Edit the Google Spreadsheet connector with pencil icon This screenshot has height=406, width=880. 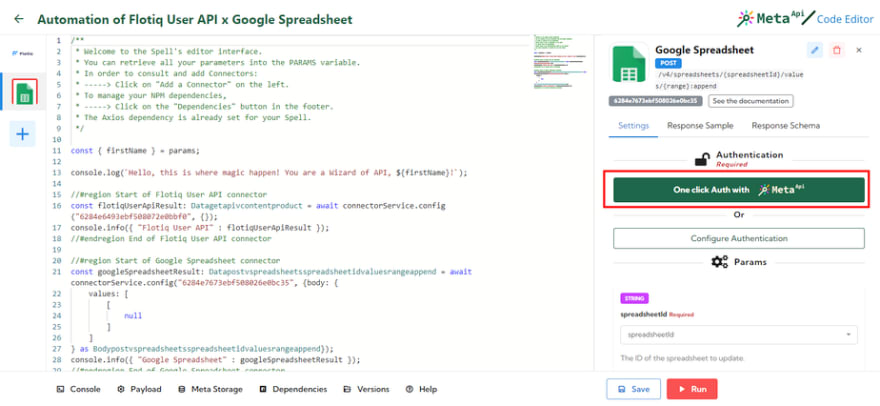(x=815, y=50)
